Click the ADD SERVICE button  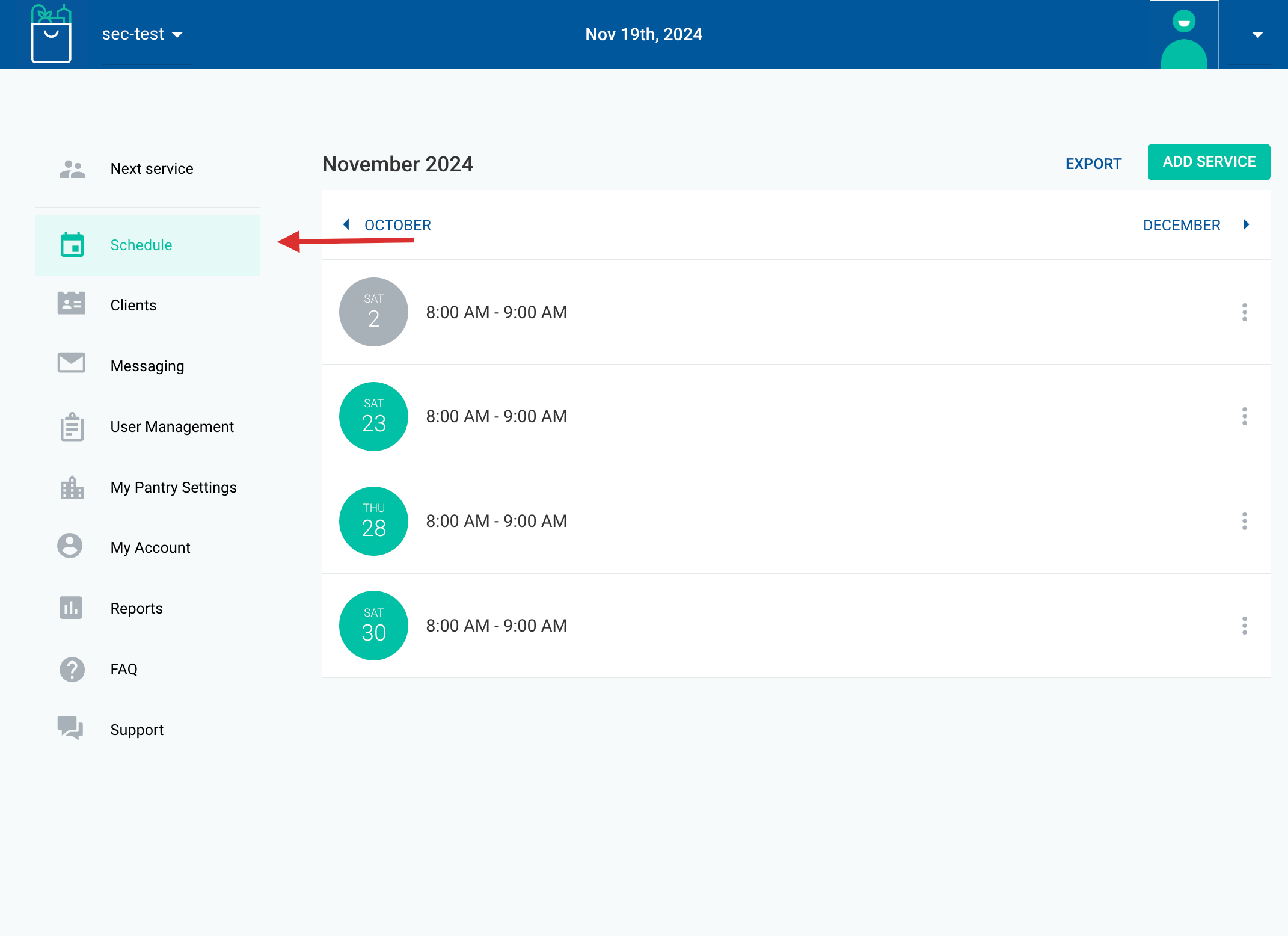tap(1209, 162)
